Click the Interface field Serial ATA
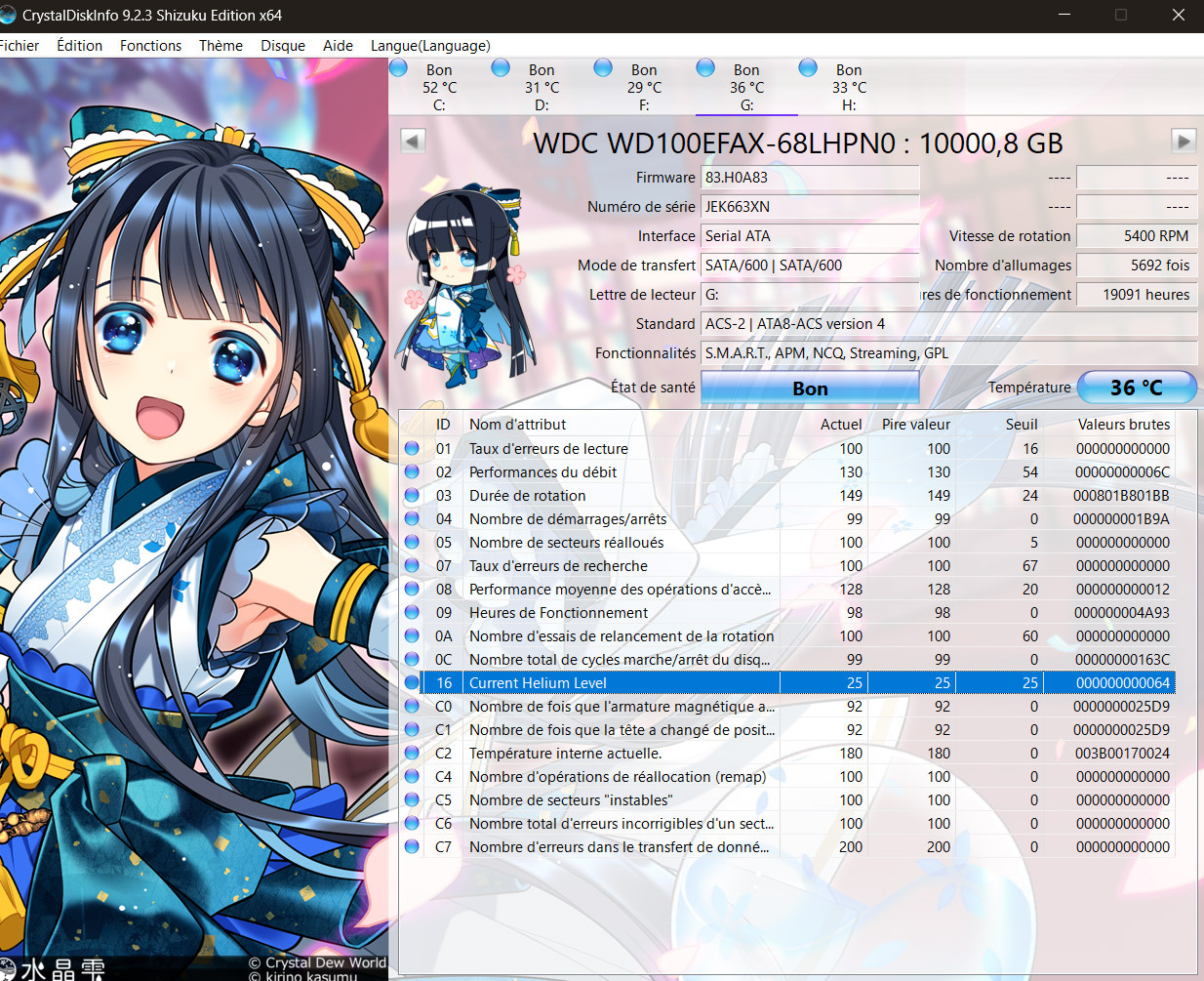 pos(810,236)
